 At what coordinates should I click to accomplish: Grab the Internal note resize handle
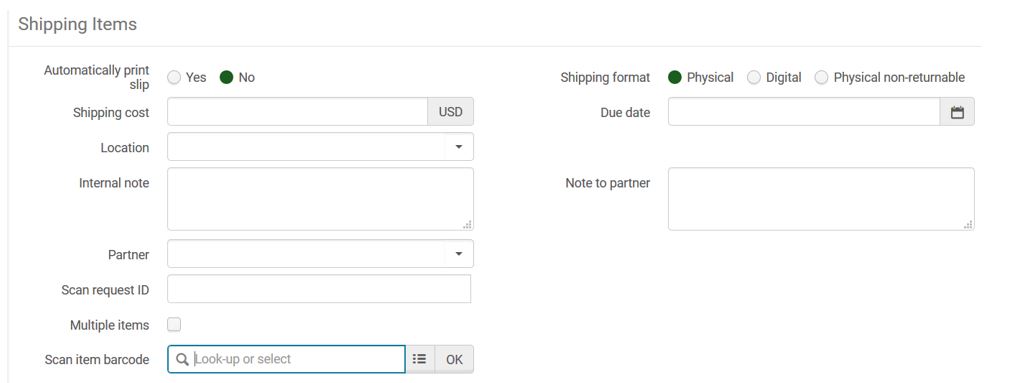click(468, 225)
